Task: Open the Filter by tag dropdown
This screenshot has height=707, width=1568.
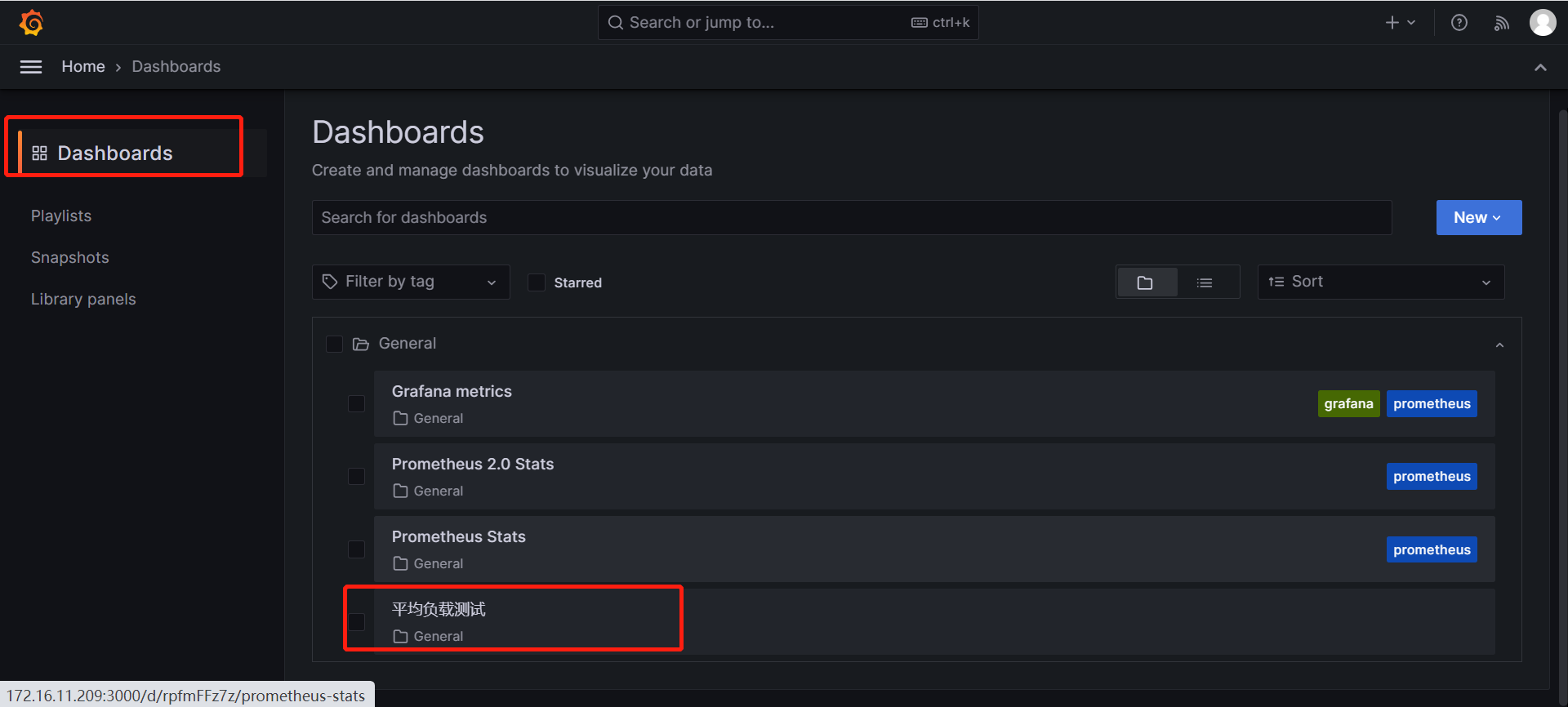Action: (411, 282)
